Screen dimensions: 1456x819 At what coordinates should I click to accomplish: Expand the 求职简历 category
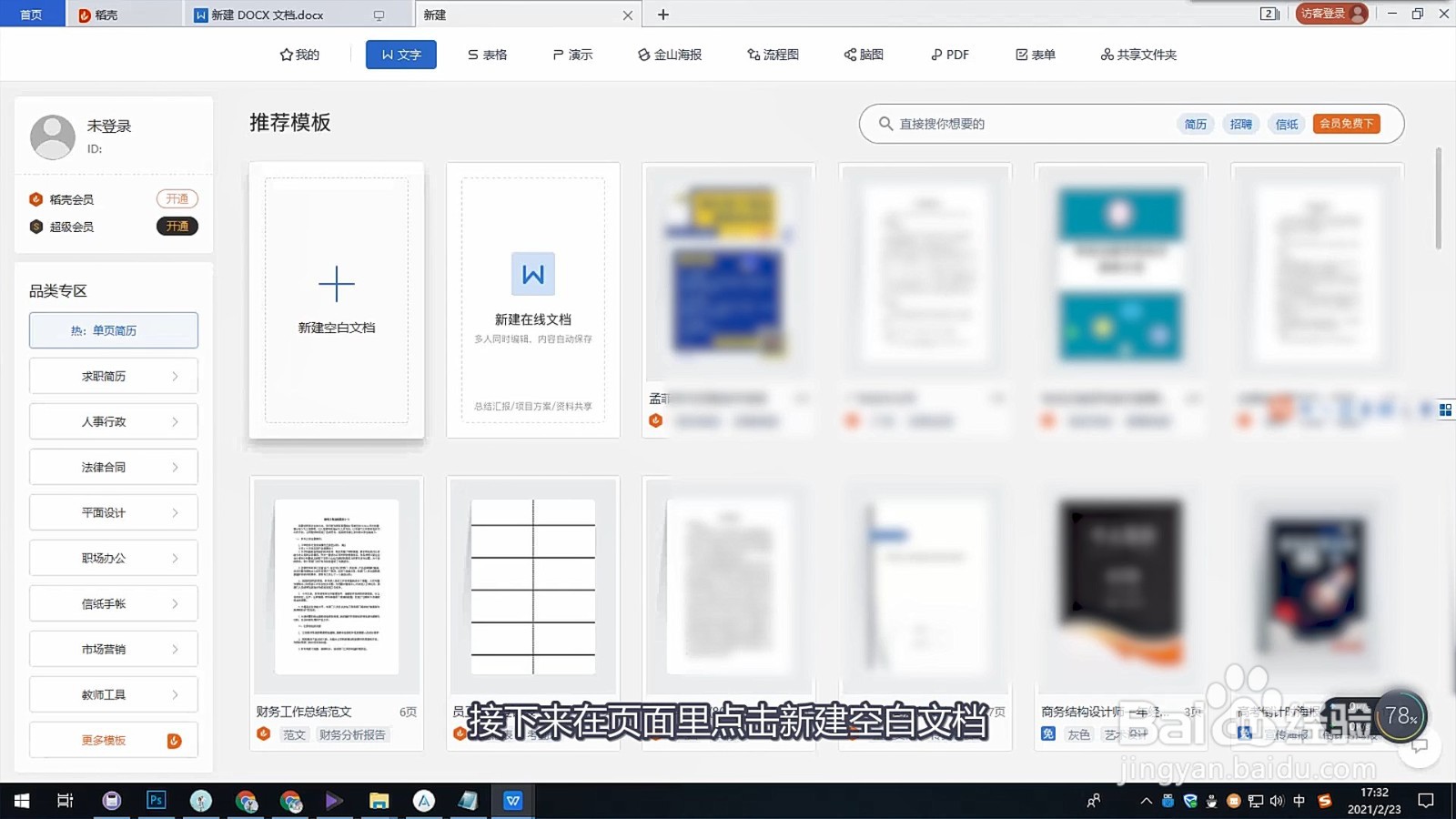pyautogui.click(x=113, y=375)
